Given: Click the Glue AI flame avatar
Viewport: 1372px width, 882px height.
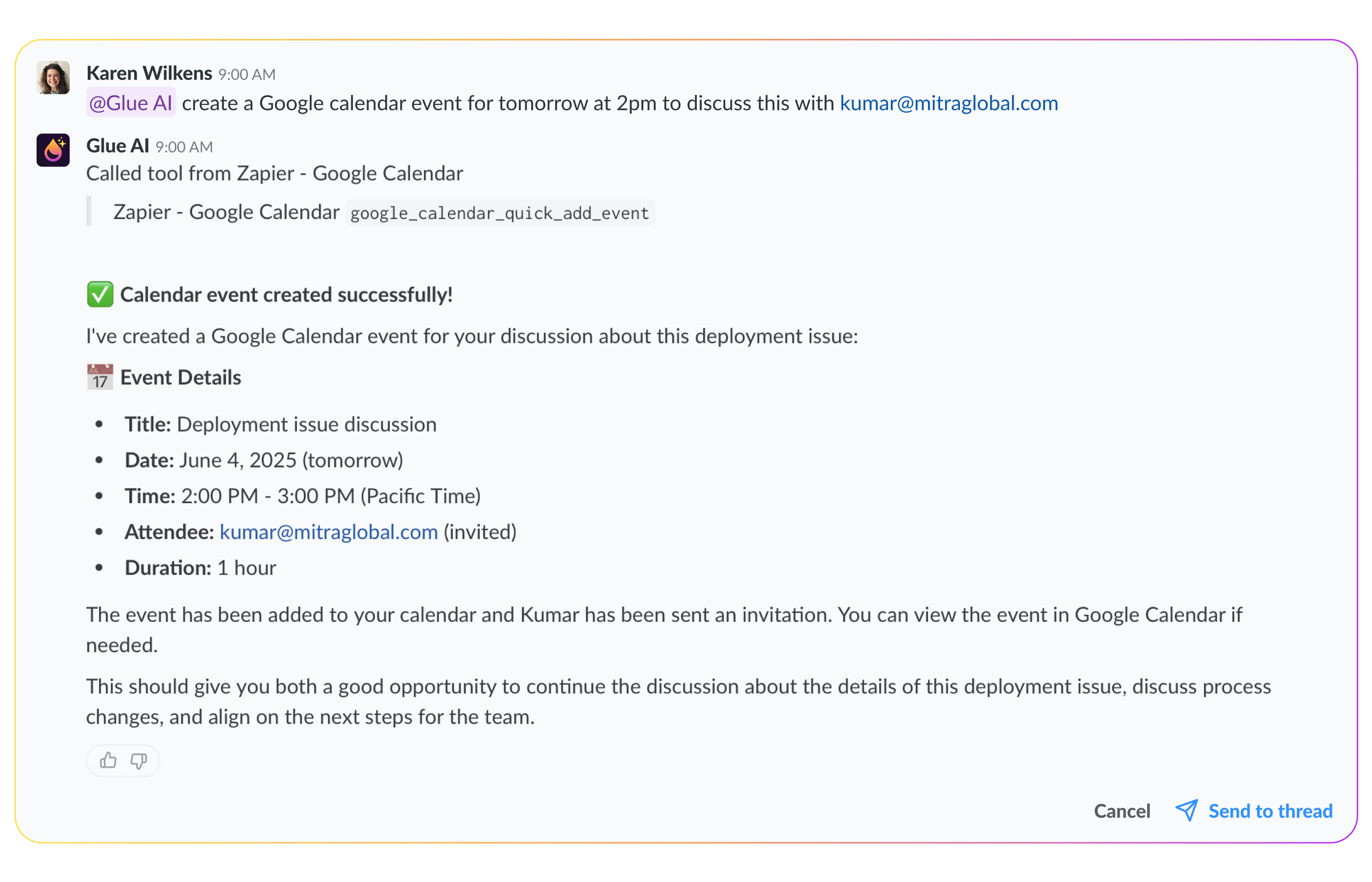Looking at the screenshot, I should tap(53, 150).
